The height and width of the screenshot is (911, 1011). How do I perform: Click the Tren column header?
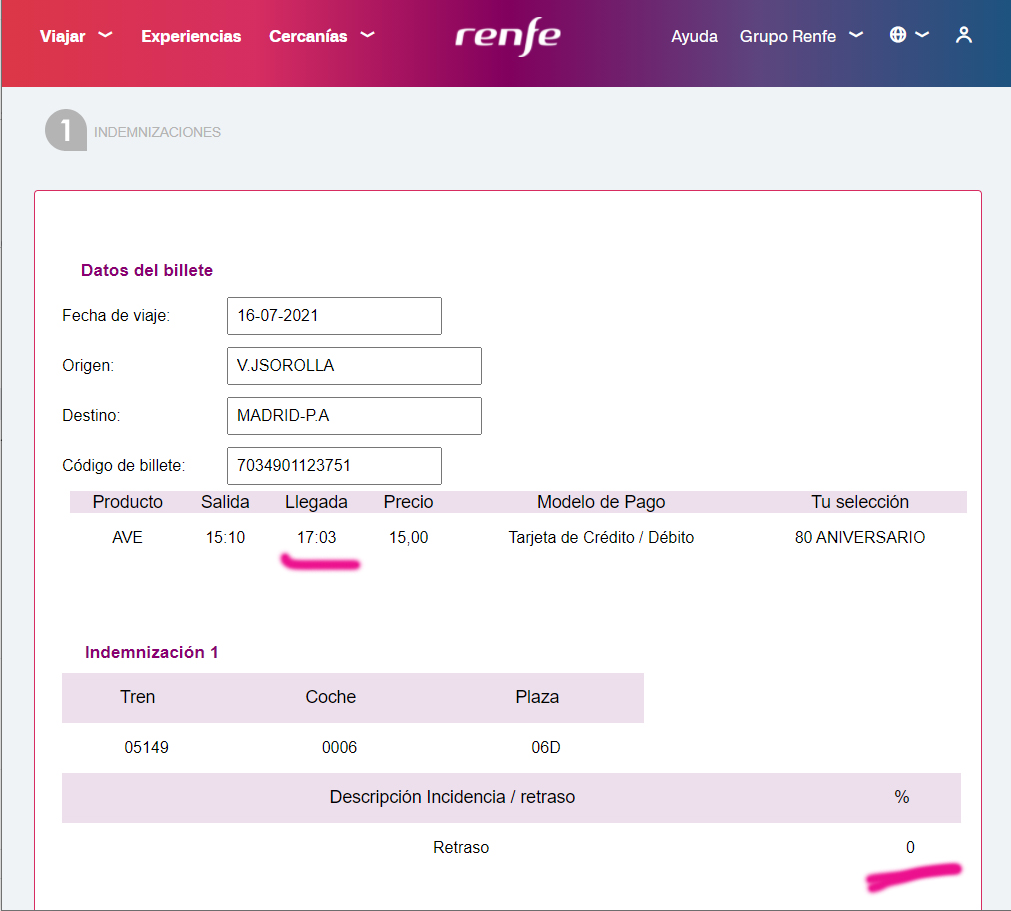(137, 697)
